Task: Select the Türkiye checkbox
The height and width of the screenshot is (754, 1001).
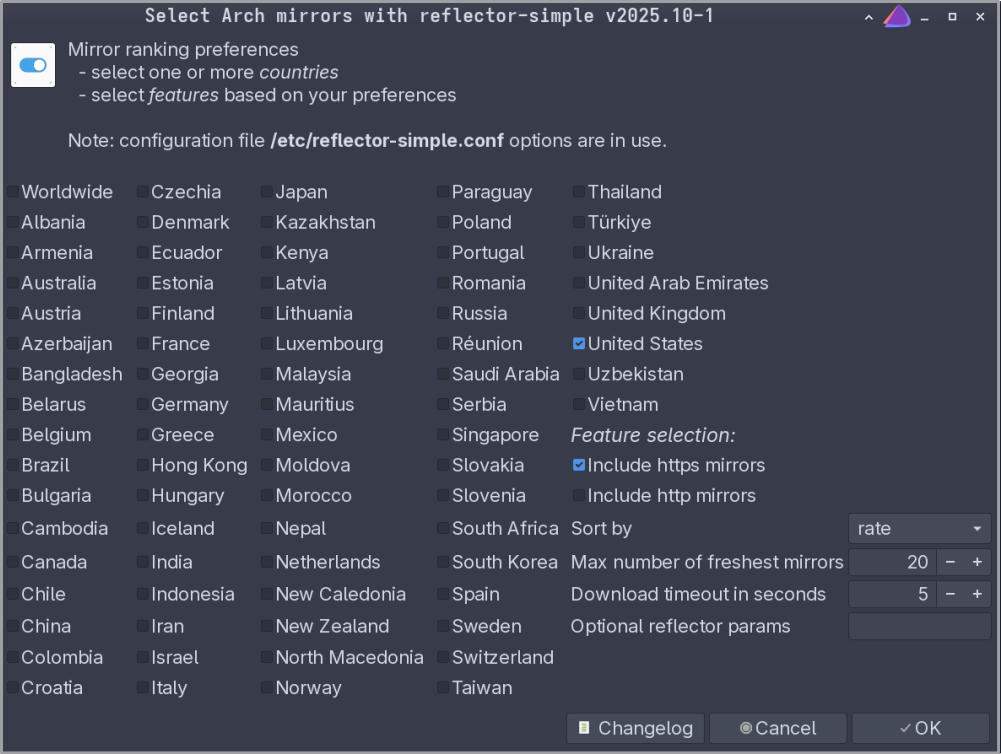Action: [x=579, y=222]
